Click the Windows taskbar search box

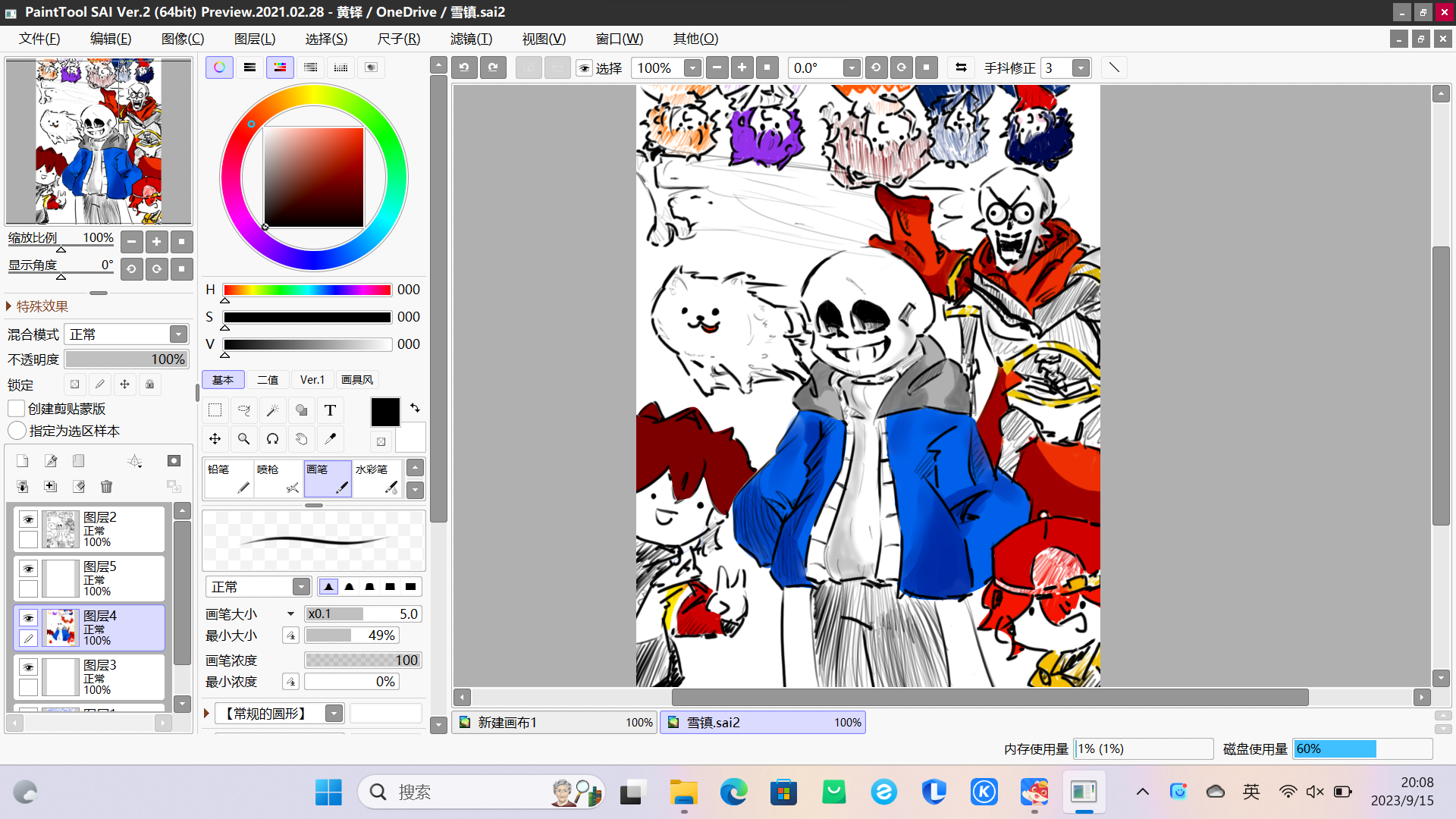click(482, 792)
